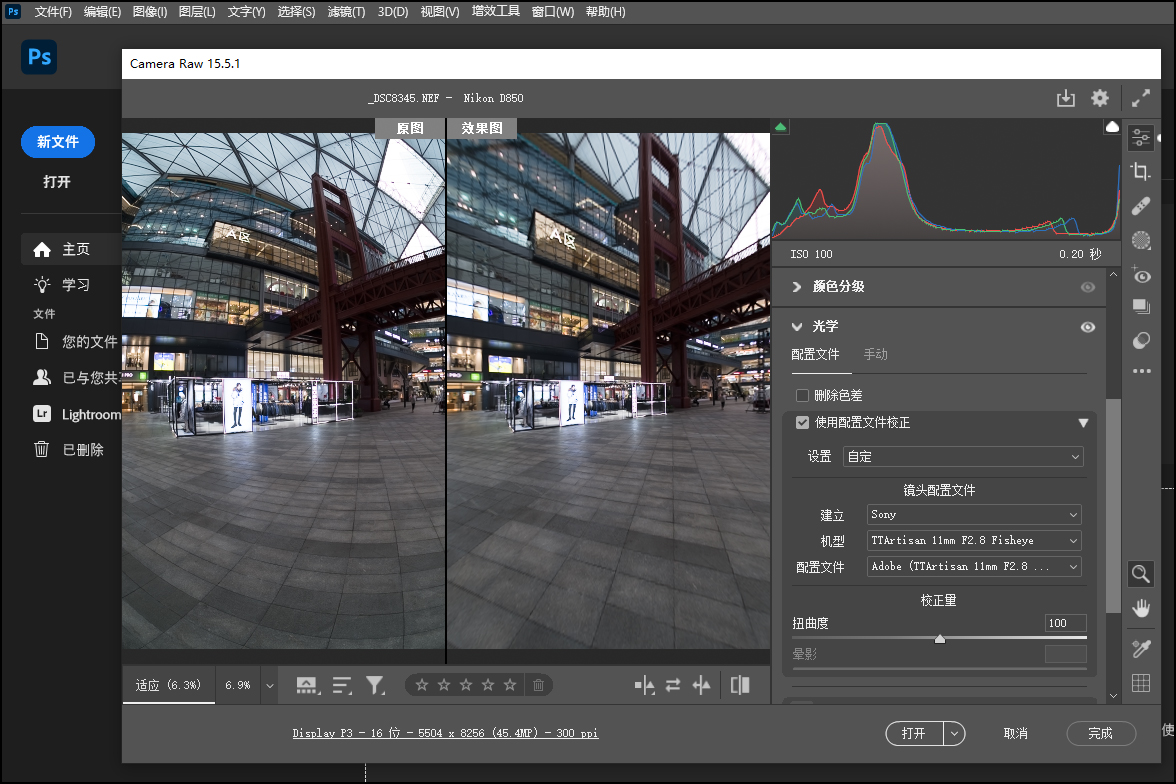Select the Healing brush tool
This screenshot has height=784, width=1176.
pyautogui.click(x=1140, y=207)
